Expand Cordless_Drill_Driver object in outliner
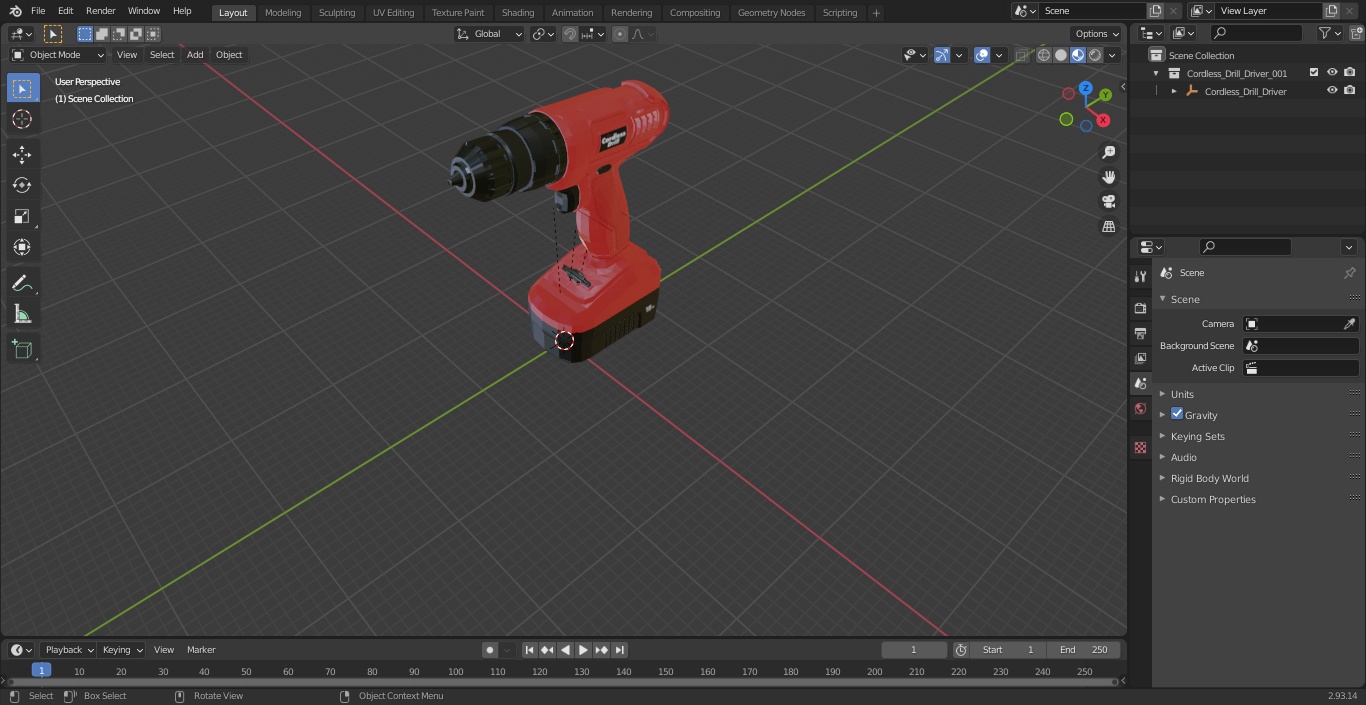This screenshot has width=1366, height=705. pyautogui.click(x=1174, y=91)
